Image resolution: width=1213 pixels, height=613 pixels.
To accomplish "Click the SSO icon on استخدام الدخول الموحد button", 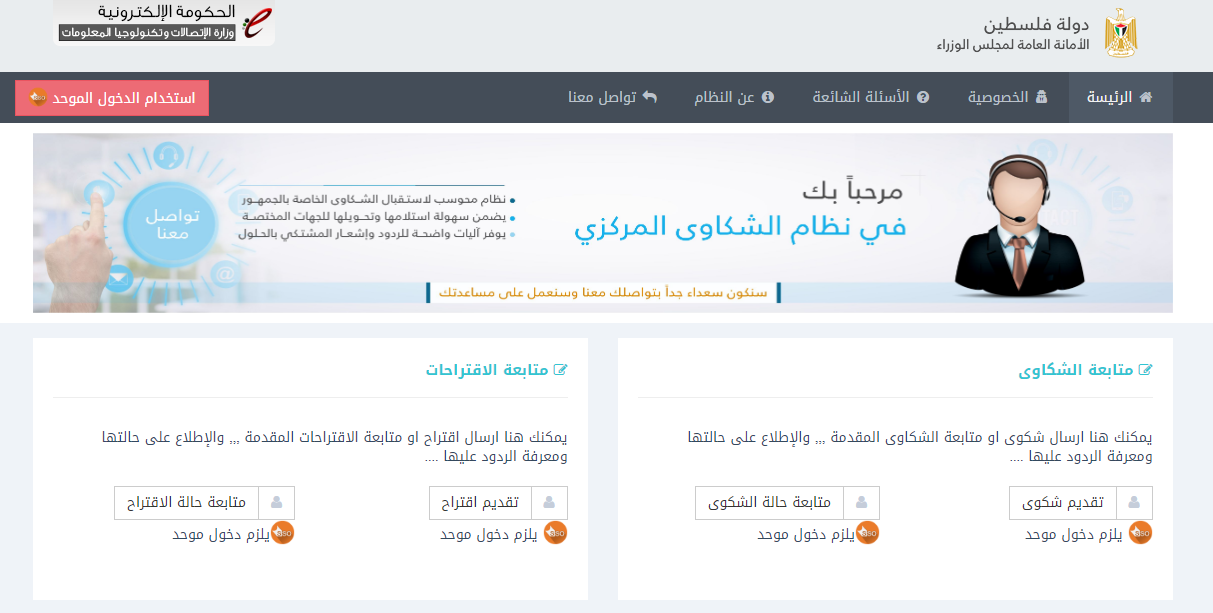I will [40, 98].
